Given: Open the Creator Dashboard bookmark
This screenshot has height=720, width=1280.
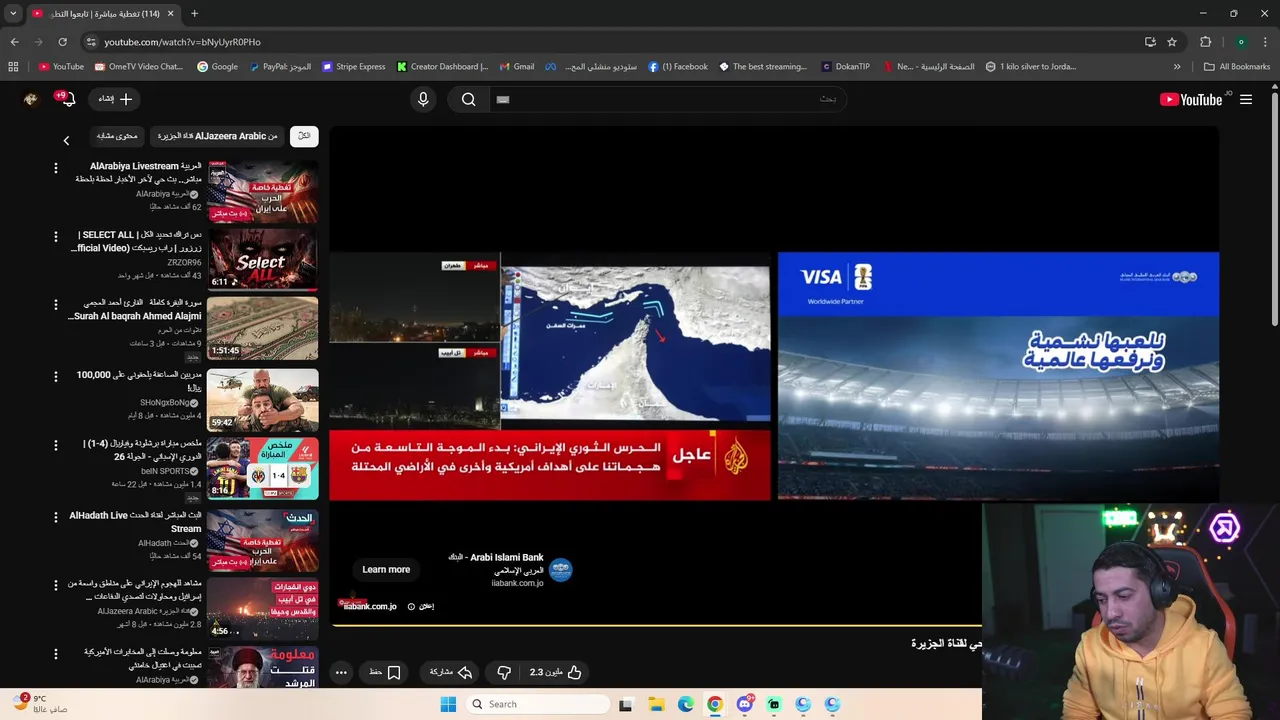Looking at the screenshot, I should click(x=442, y=67).
